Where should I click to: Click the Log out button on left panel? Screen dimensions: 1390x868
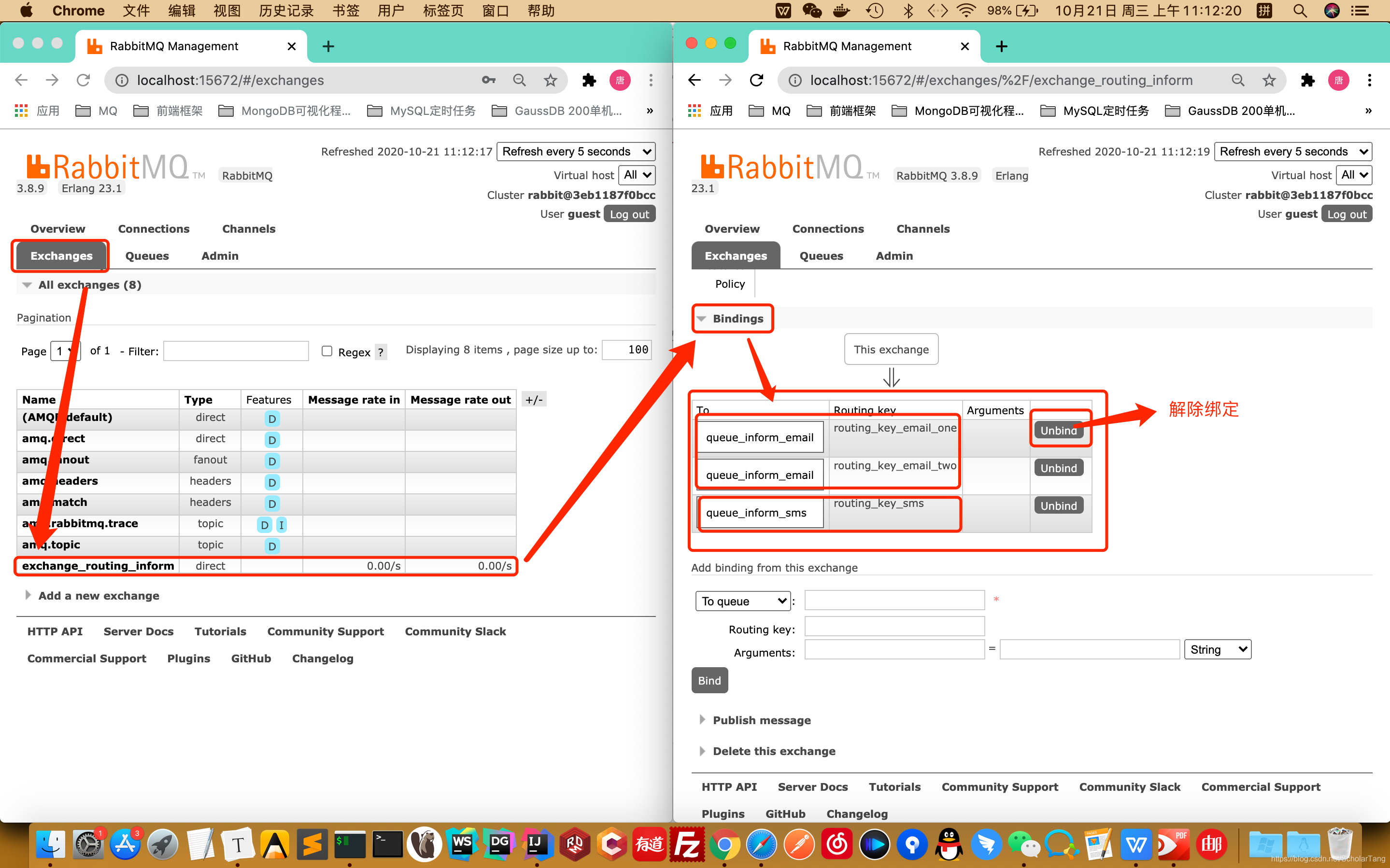click(628, 213)
